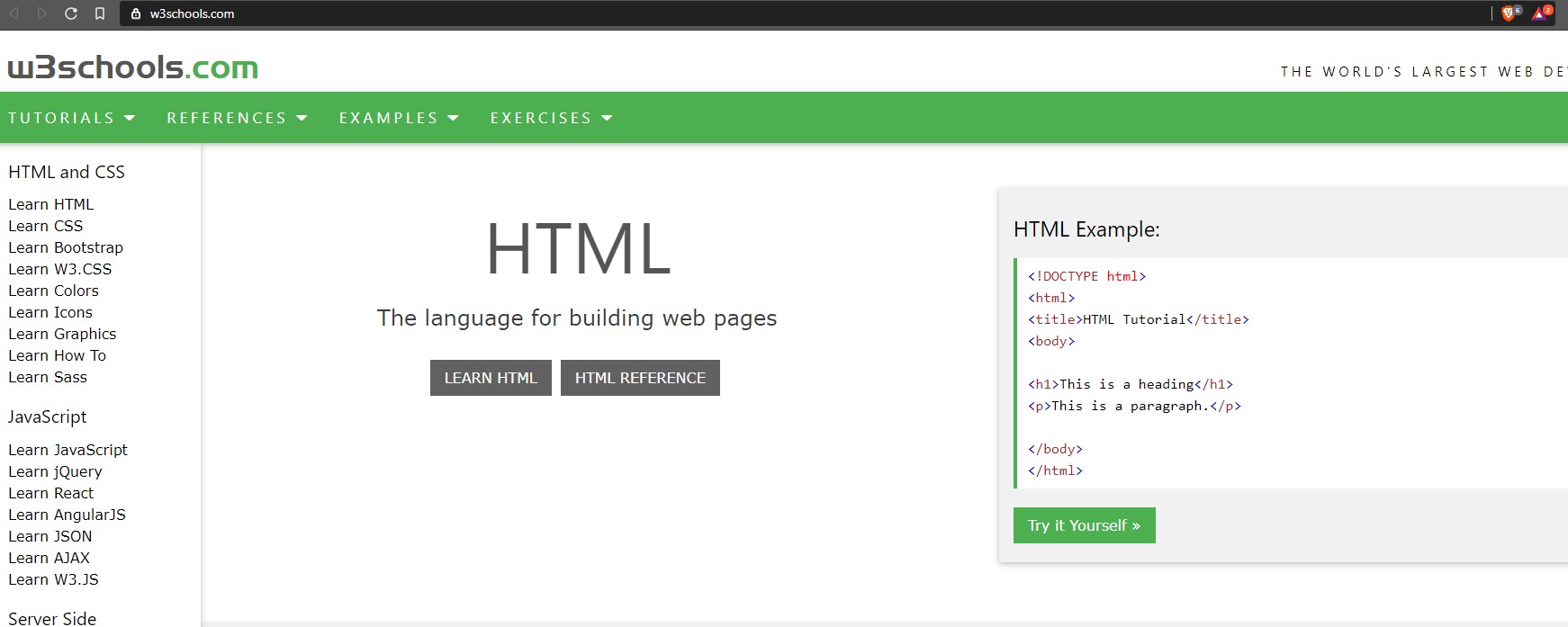Image resolution: width=1568 pixels, height=627 pixels.
Task: Open the Brave Shields lion icon
Action: coord(1510,13)
